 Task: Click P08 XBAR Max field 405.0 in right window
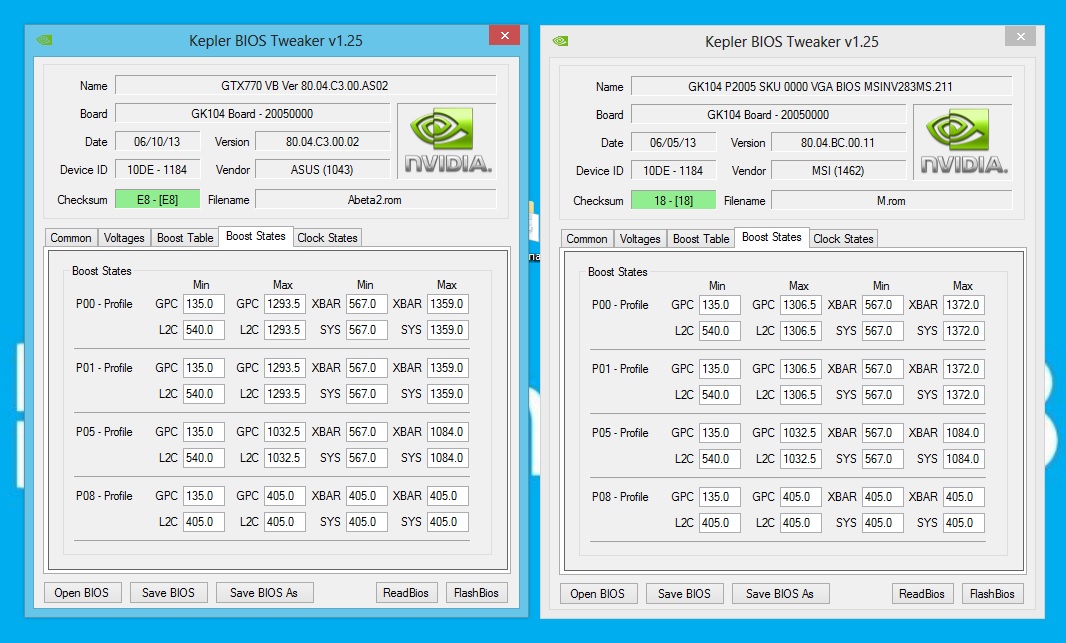coord(963,497)
